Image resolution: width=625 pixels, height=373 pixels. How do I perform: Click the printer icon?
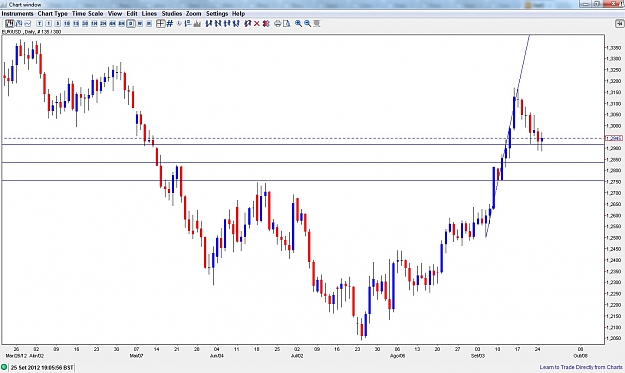(x=277, y=24)
